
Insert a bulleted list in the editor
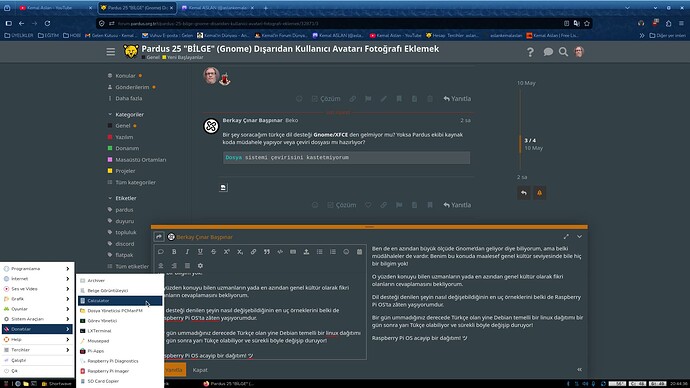[319, 252]
